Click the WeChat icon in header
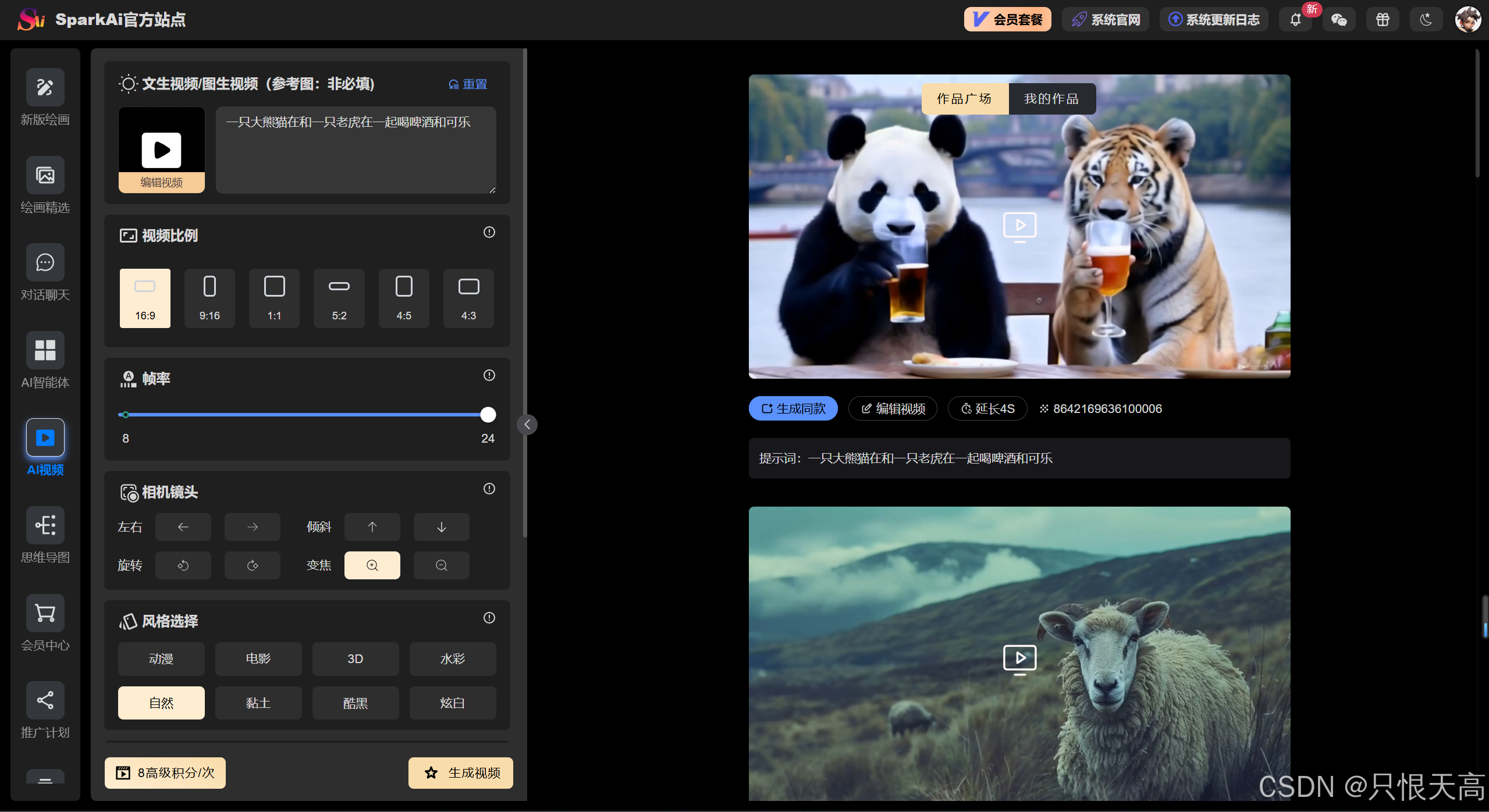The width and height of the screenshot is (1489, 812). 1339,20
